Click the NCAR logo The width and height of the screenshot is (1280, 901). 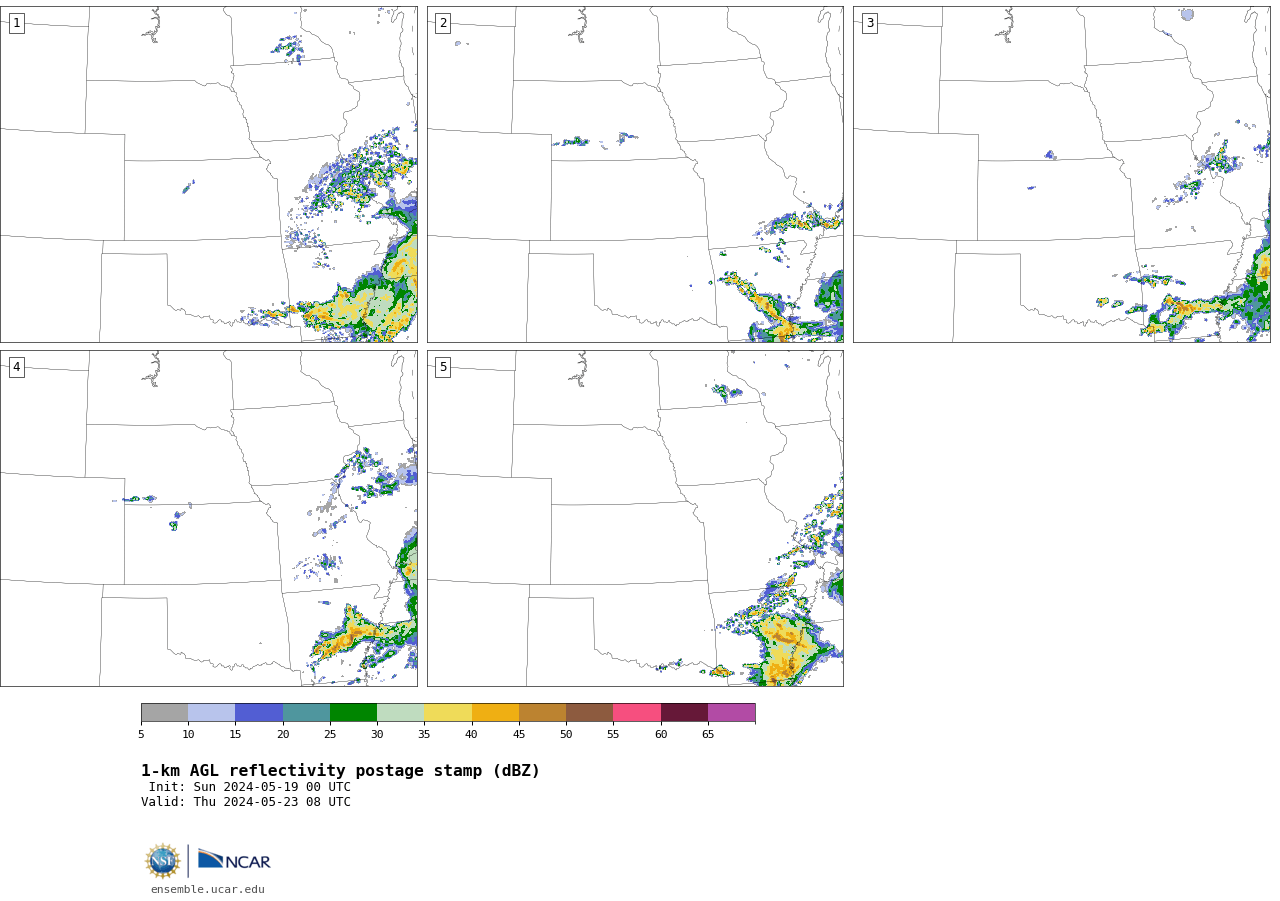[x=234, y=860]
